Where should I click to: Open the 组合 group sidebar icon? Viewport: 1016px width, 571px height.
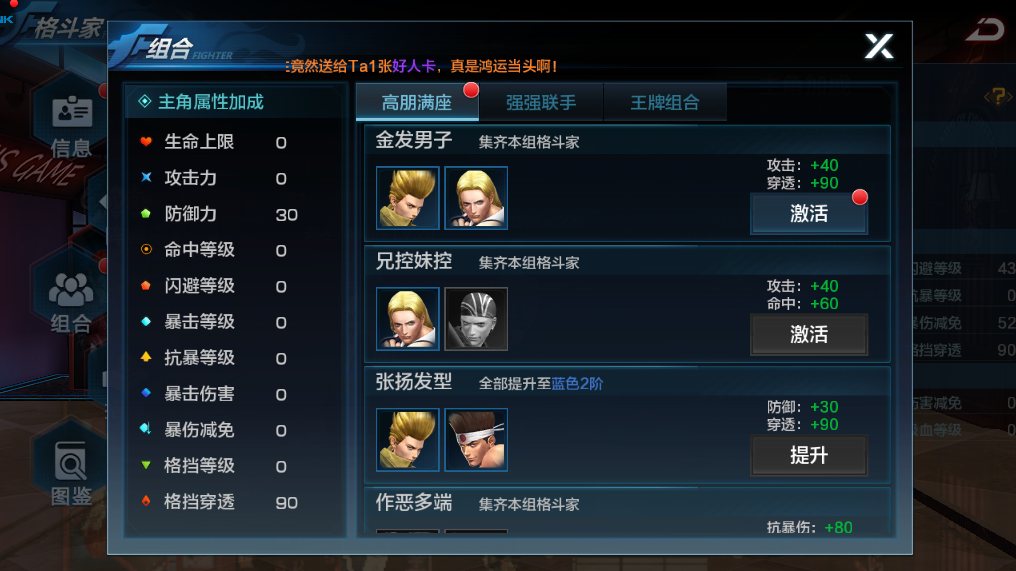pos(71,301)
